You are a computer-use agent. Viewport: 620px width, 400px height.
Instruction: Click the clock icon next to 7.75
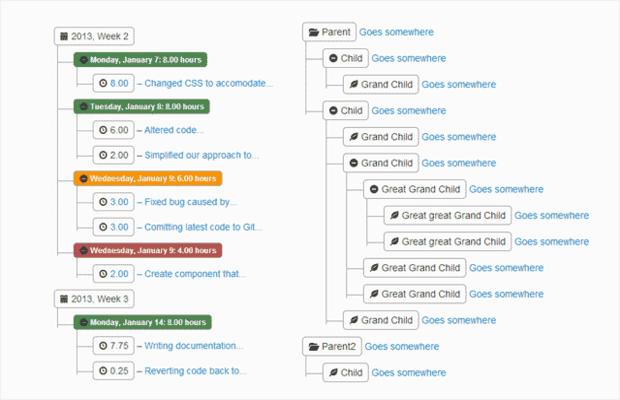[x=103, y=346]
